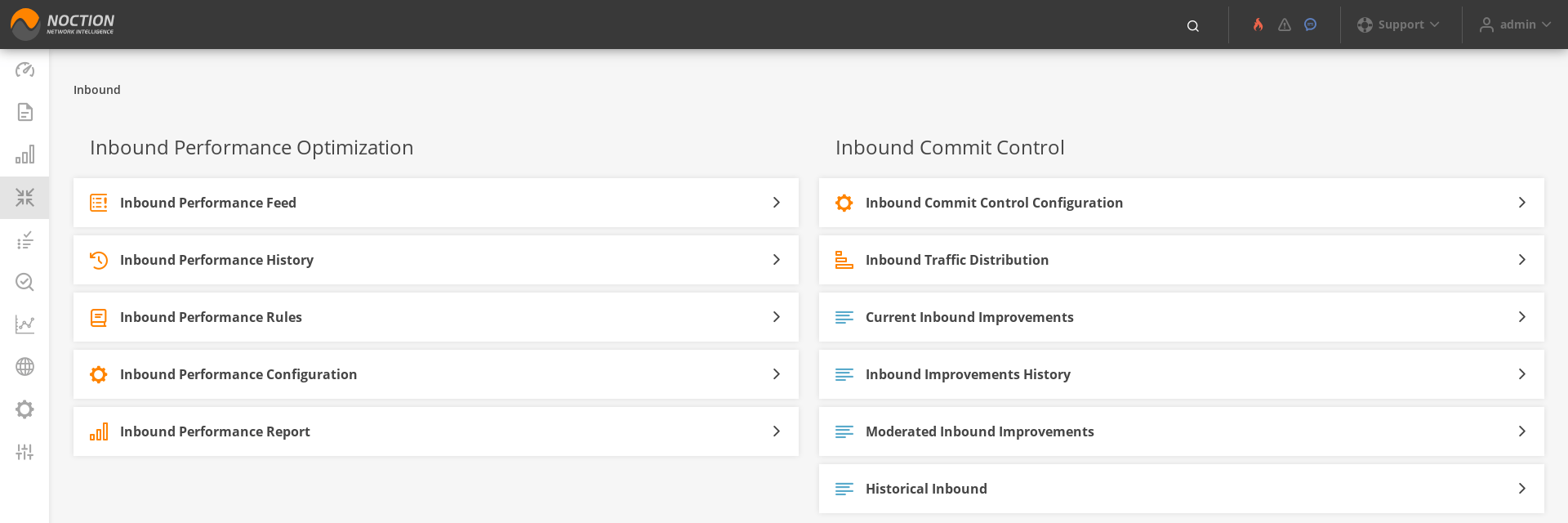Screen dimensions: 1568x523
Task: Open the chat bubble icon in header
Action: tap(1311, 25)
